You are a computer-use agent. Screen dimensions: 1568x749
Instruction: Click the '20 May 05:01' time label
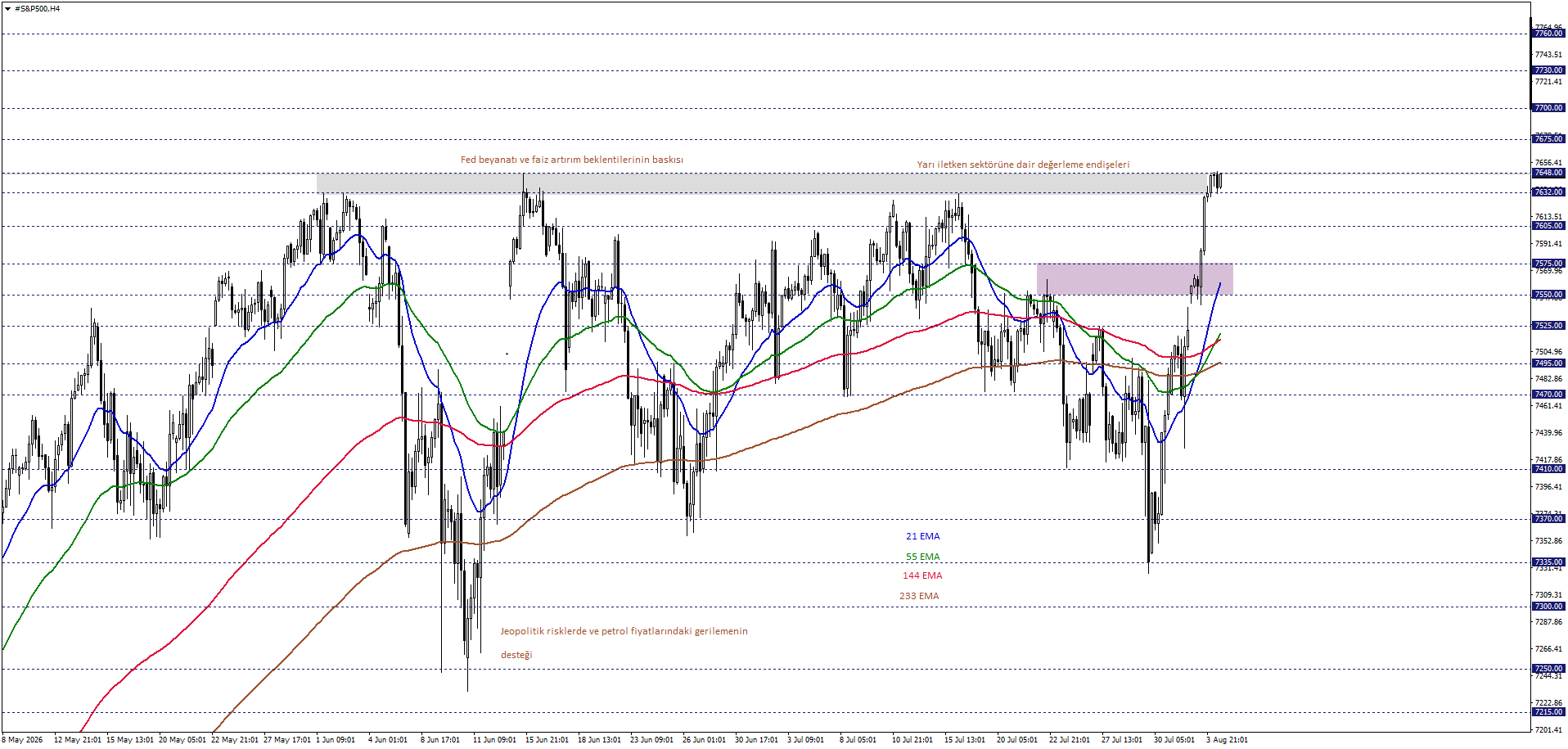(182, 740)
